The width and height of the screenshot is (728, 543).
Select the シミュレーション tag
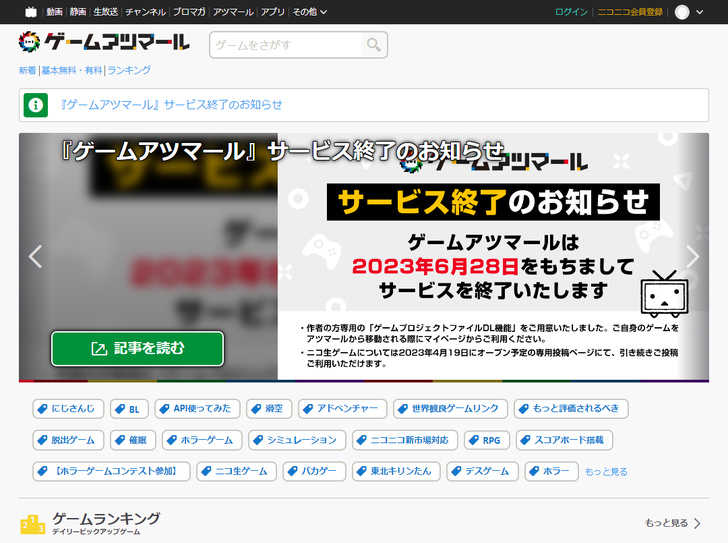[297, 440]
